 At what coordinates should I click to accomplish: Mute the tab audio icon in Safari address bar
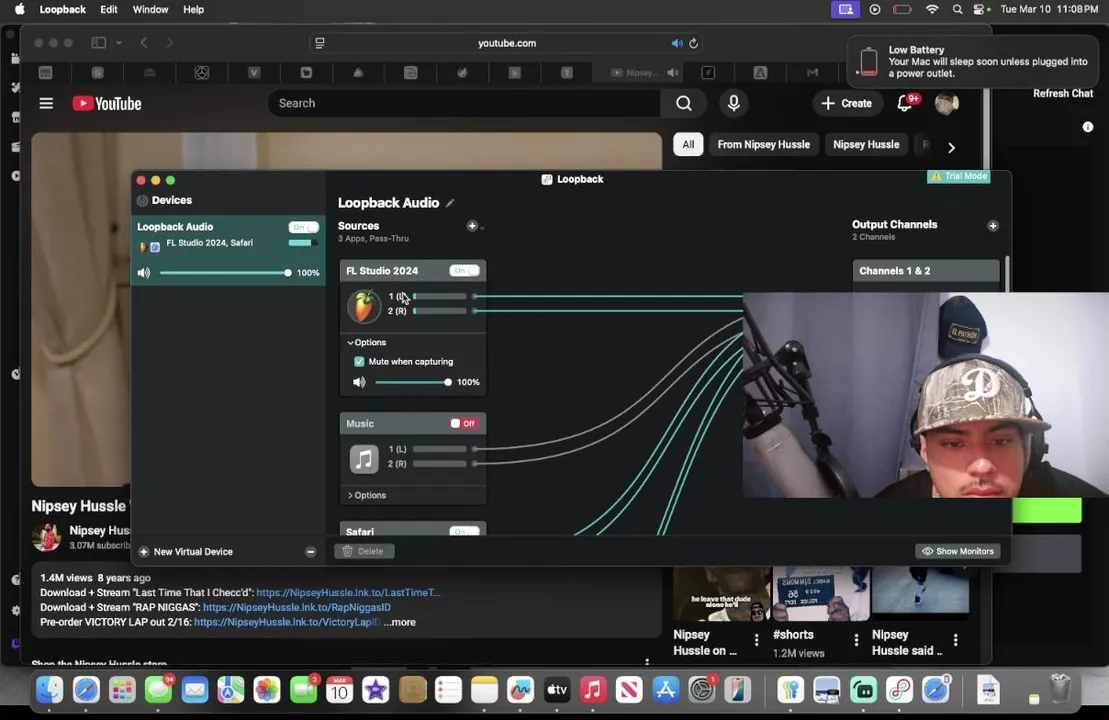[677, 43]
